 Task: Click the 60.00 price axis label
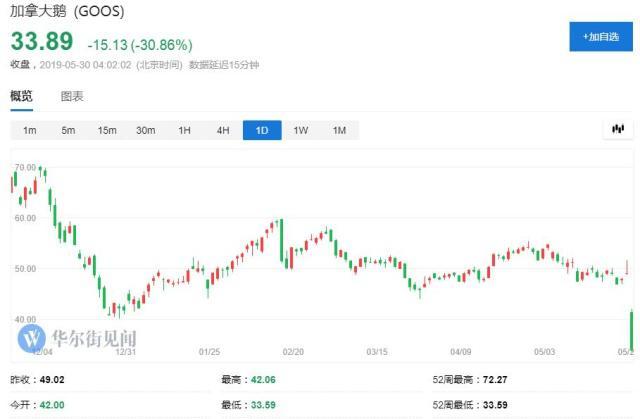pos(25,218)
